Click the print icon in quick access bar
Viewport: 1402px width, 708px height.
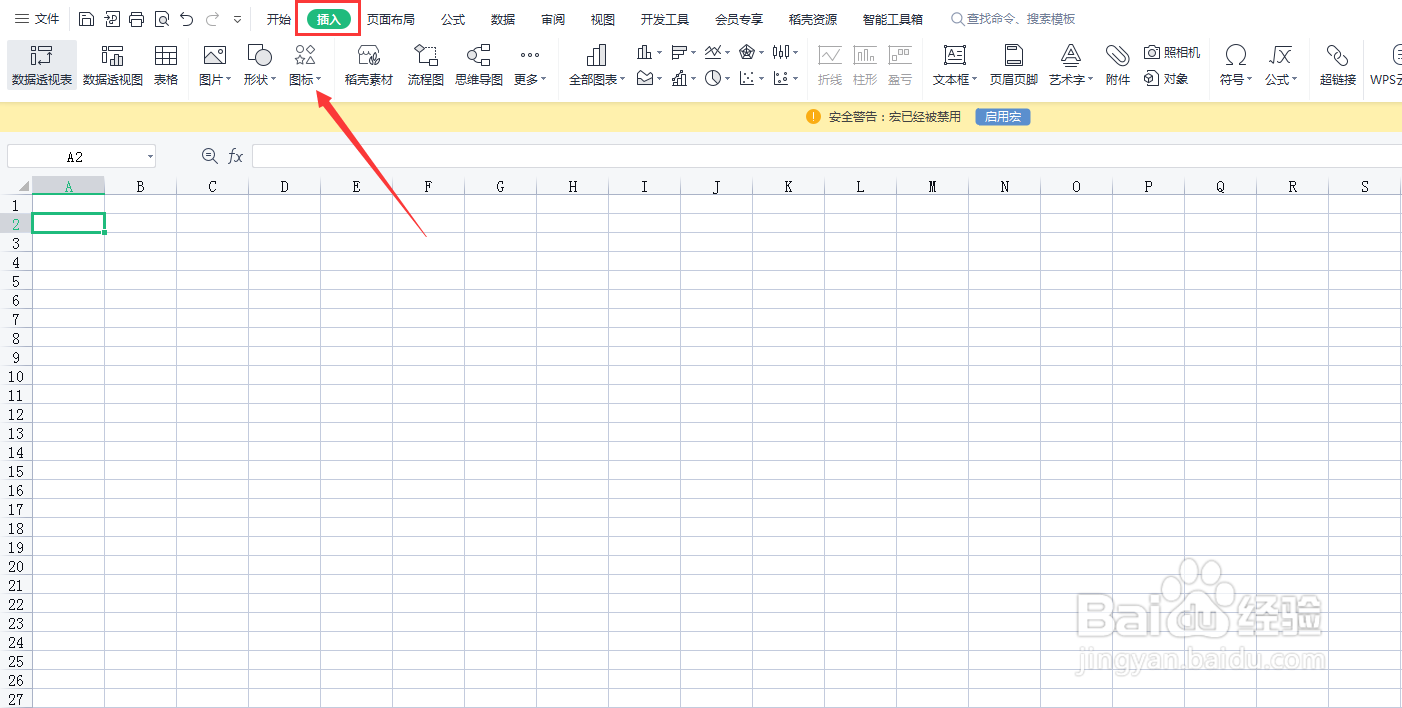(136, 19)
